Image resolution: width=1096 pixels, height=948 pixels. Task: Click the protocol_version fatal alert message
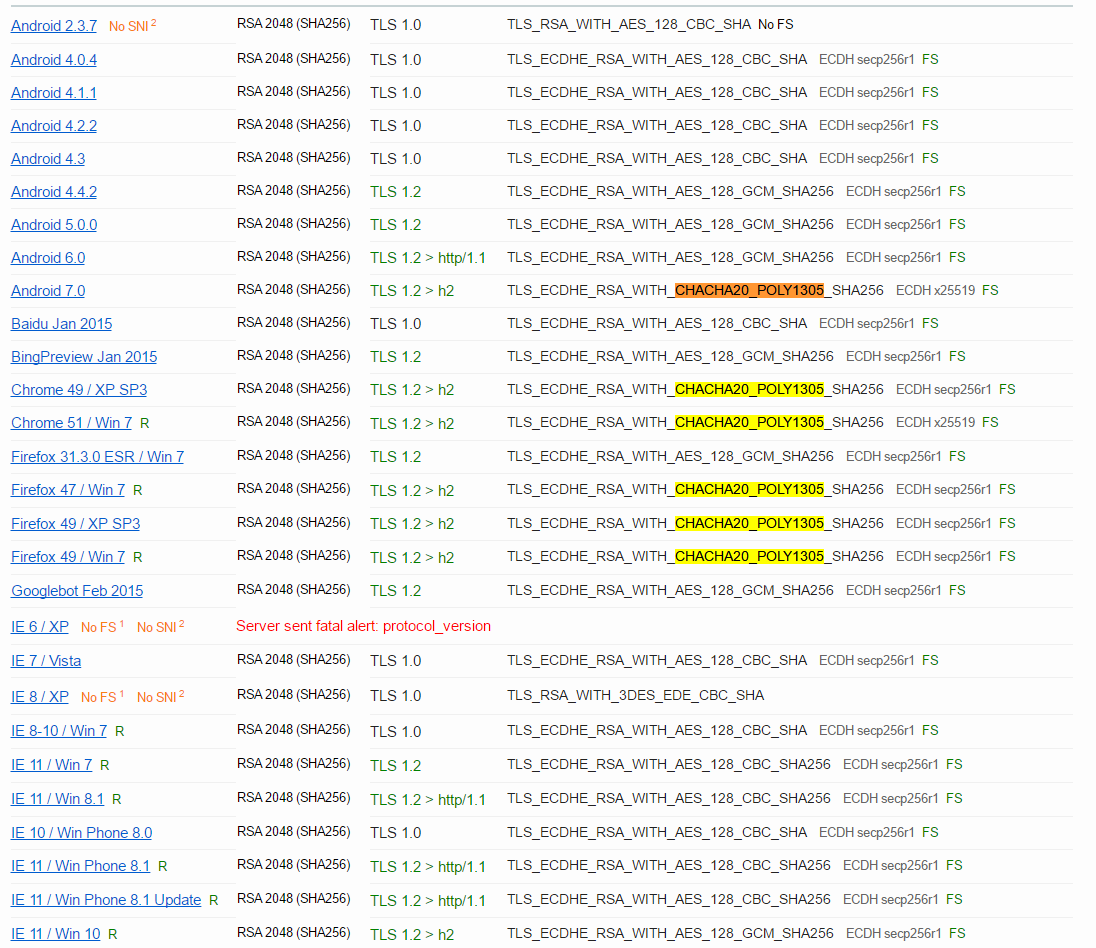pos(363,626)
